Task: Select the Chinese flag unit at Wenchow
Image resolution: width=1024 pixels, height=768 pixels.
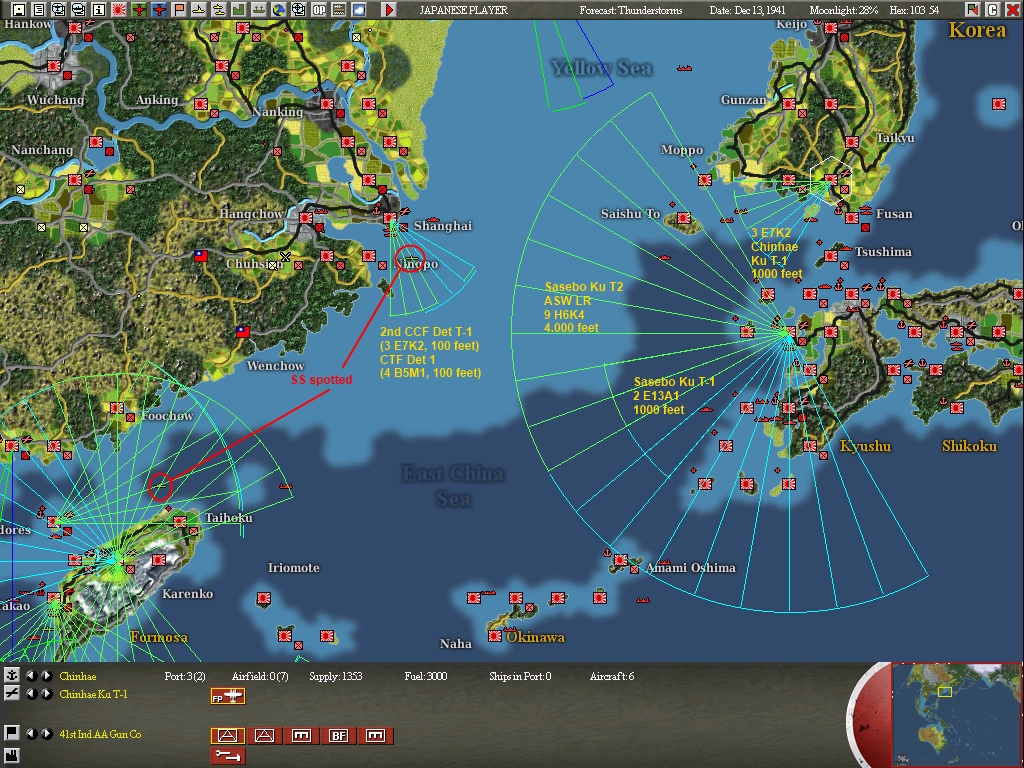Action: coord(243,332)
